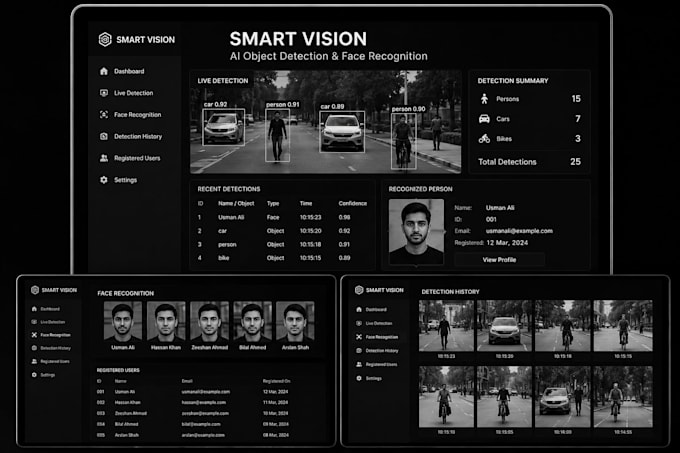Open the history thumbnail with car and pedestrian
Viewport: 680px width, 453px height.
point(562,397)
